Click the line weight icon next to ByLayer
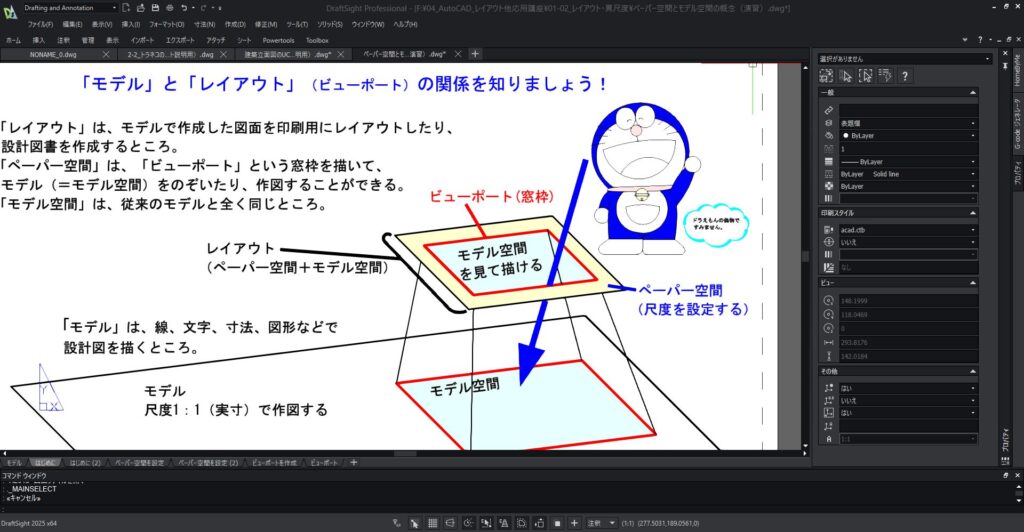This screenshot has height=532, width=1024. [828, 161]
